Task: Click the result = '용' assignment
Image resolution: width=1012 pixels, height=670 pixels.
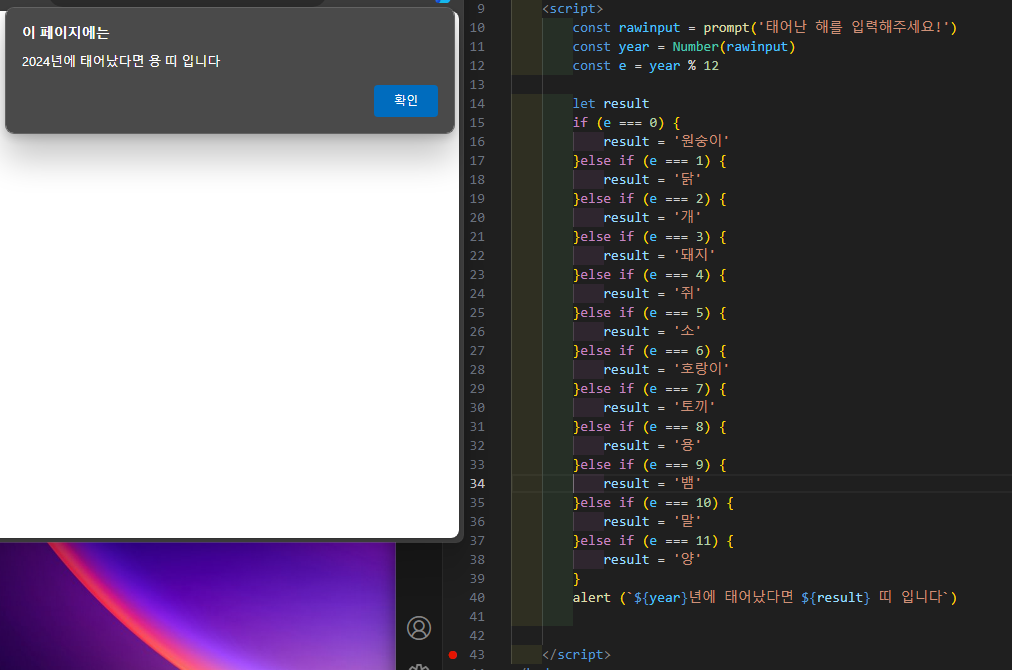Action: (x=652, y=445)
